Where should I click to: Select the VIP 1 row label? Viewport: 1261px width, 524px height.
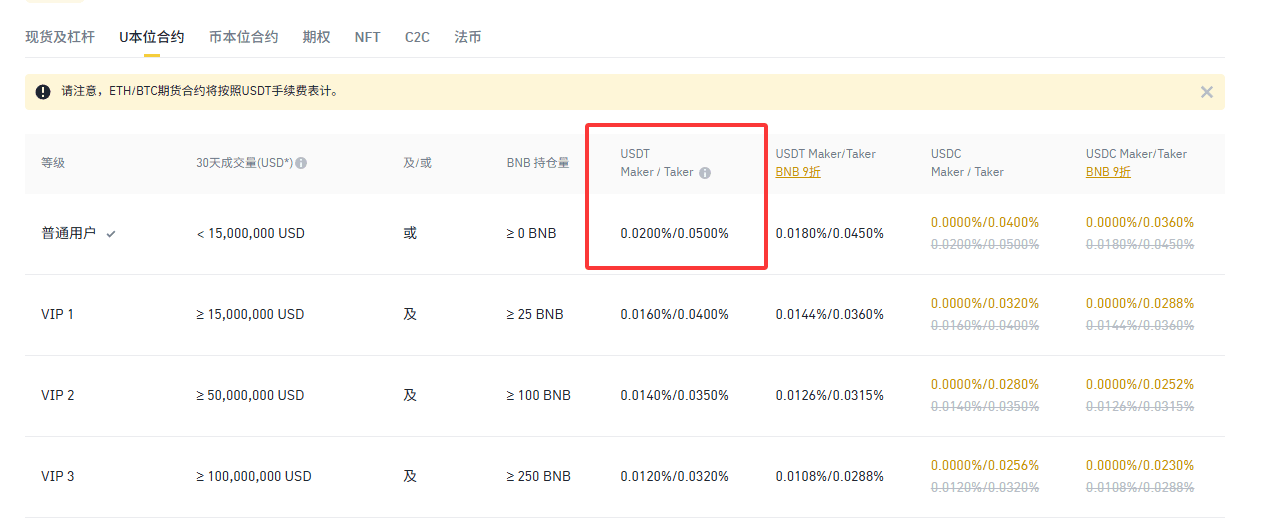(57, 314)
